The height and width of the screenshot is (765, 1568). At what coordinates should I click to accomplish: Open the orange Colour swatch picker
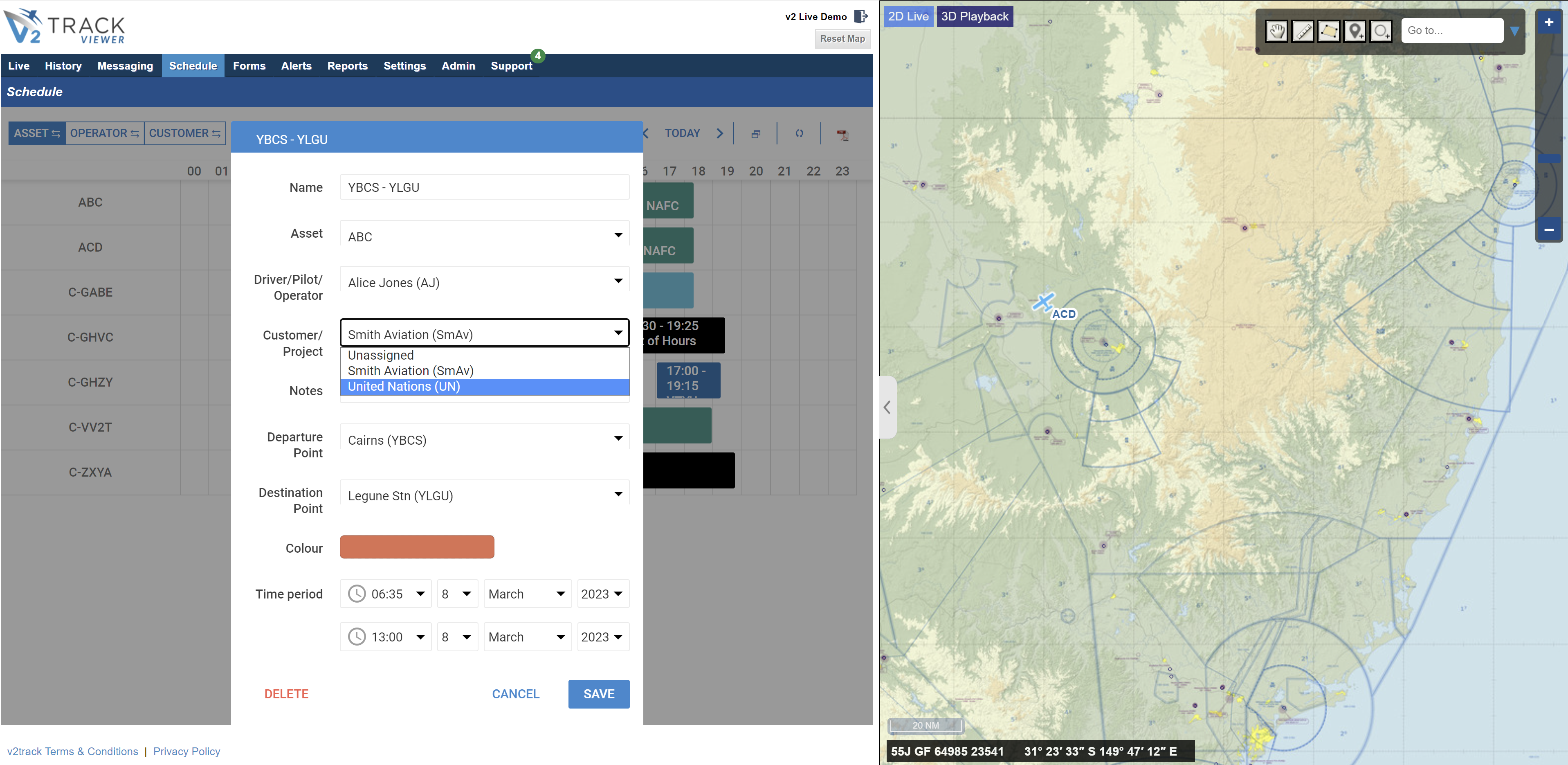pyautogui.click(x=416, y=547)
